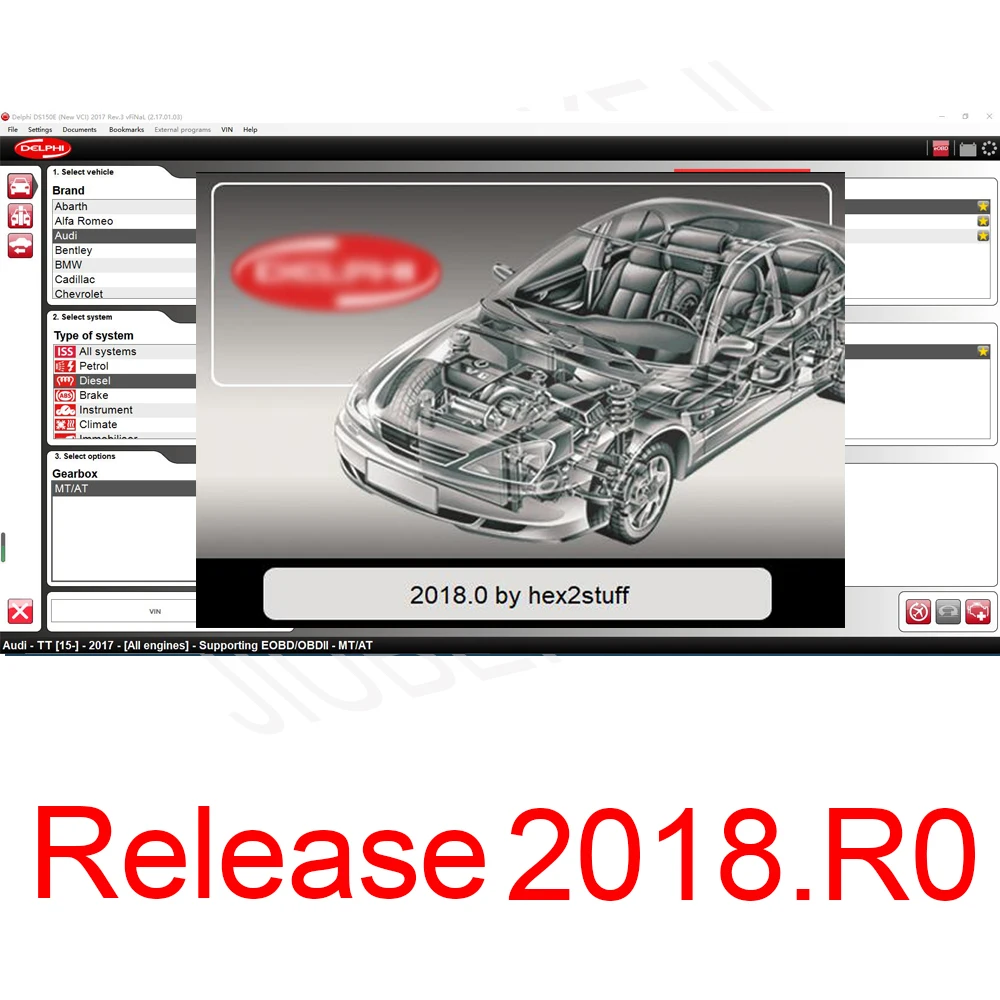Open engine-with-plus diagnose icon
This screenshot has width=1000, height=1000.
[978, 612]
